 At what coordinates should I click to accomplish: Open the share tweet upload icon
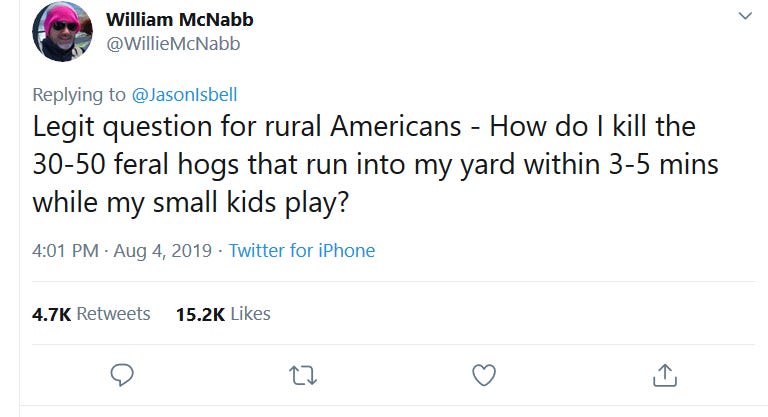(664, 375)
